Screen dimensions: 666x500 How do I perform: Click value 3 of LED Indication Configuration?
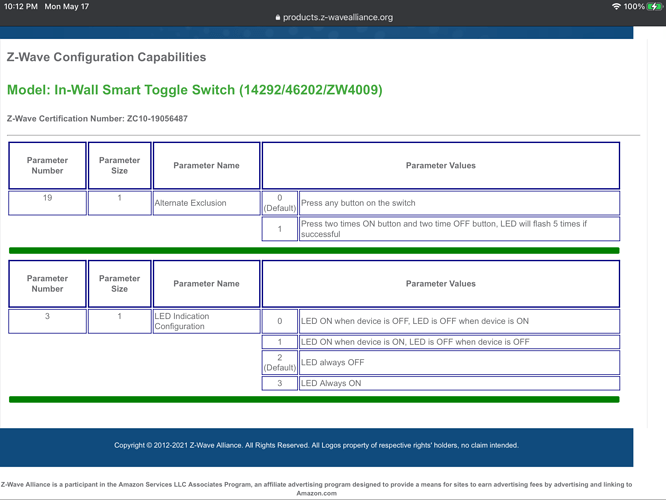279,383
